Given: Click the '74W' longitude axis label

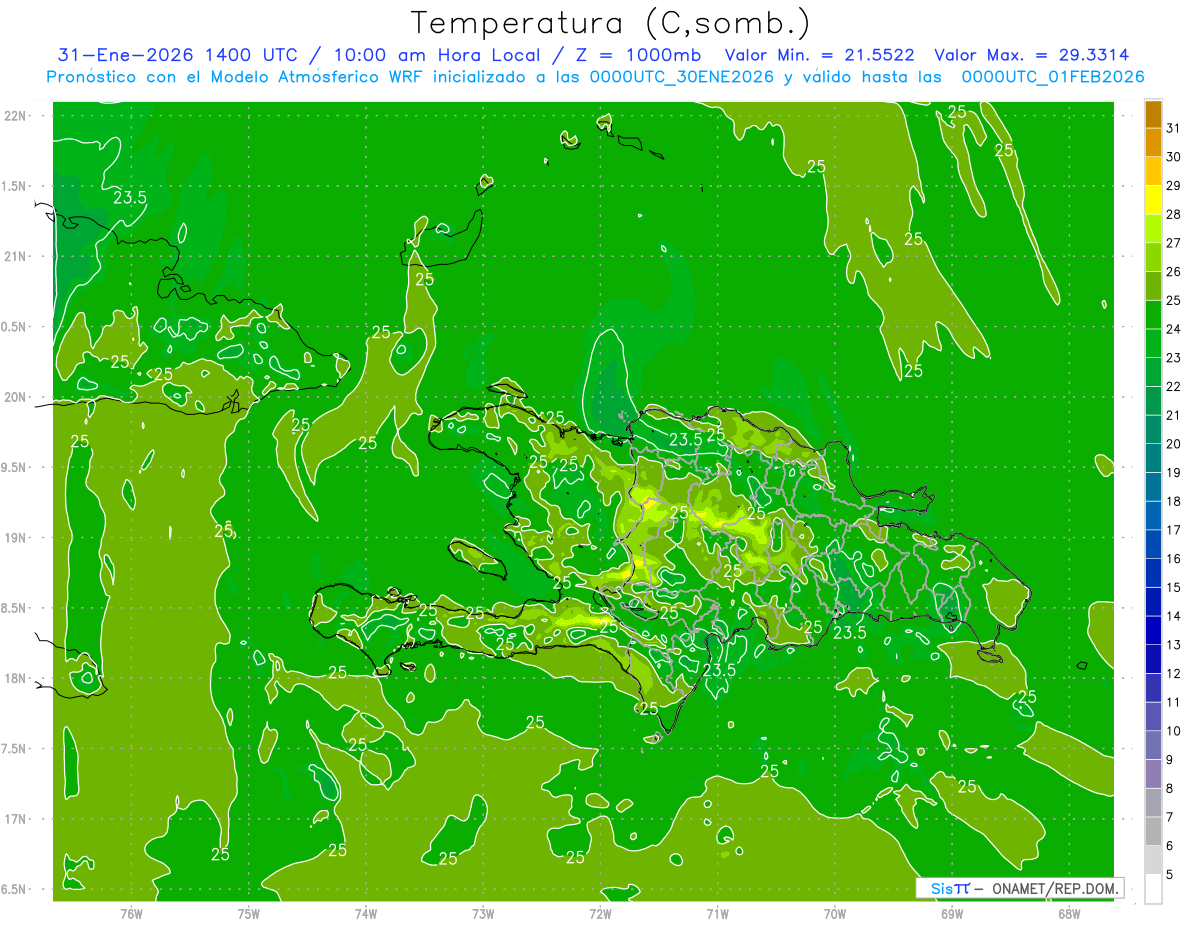Looking at the screenshot, I should 365,913.
